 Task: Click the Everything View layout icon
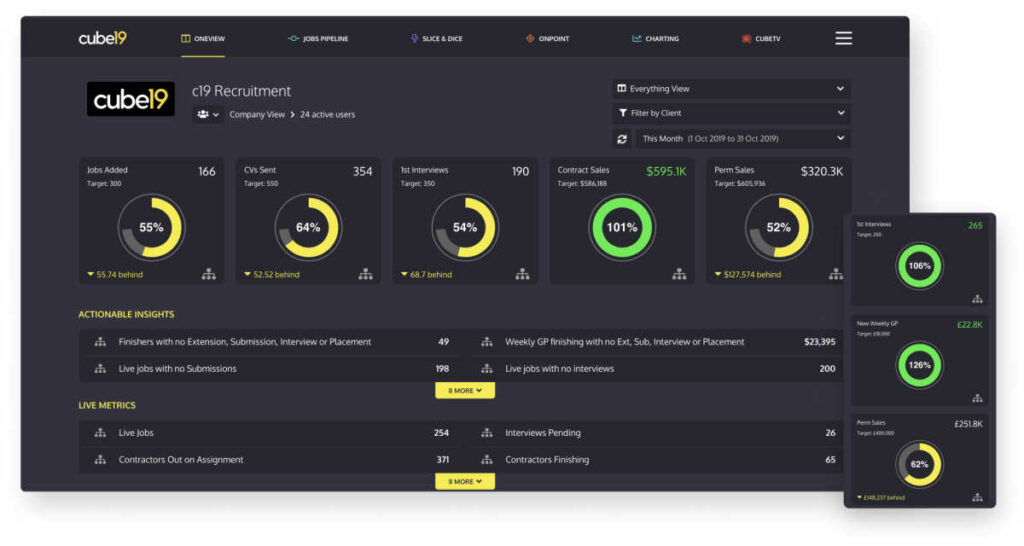(x=622, y=88)
